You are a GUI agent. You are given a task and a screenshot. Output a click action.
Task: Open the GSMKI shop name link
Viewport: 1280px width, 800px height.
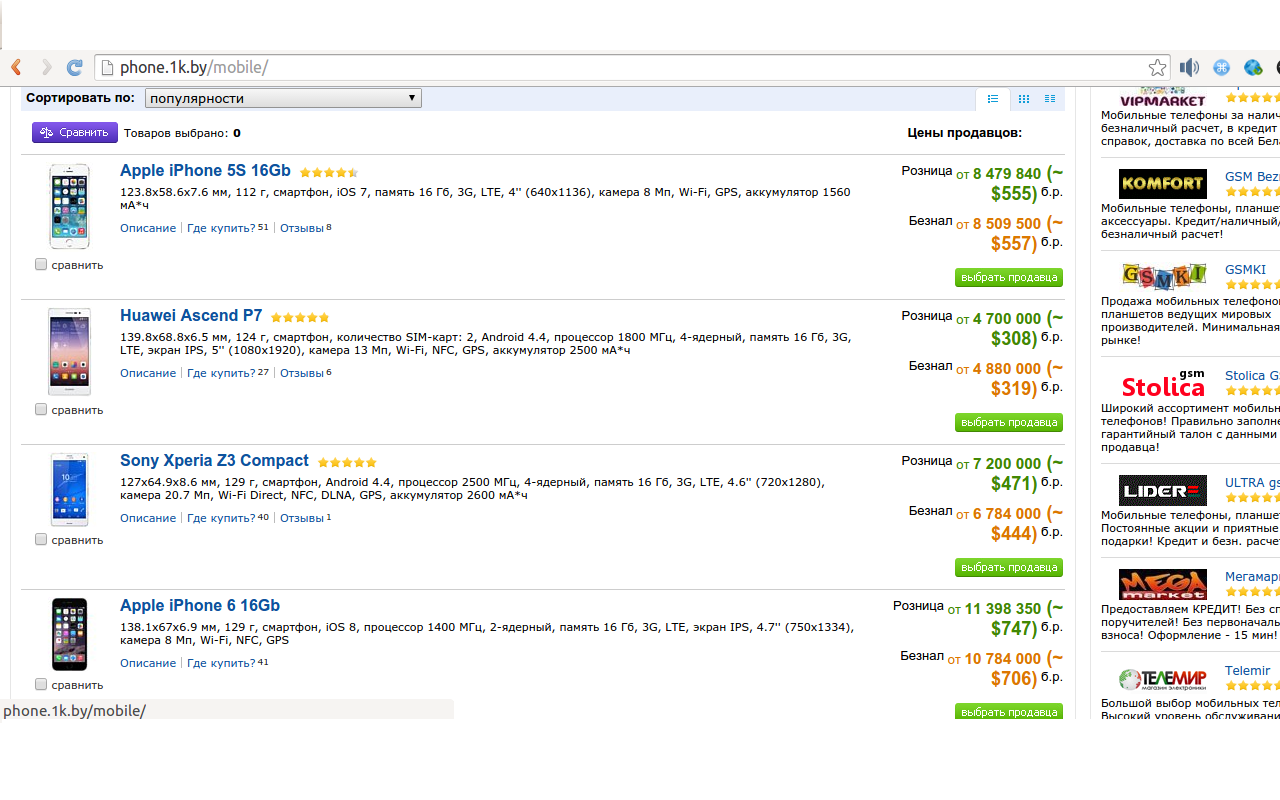1245,270
